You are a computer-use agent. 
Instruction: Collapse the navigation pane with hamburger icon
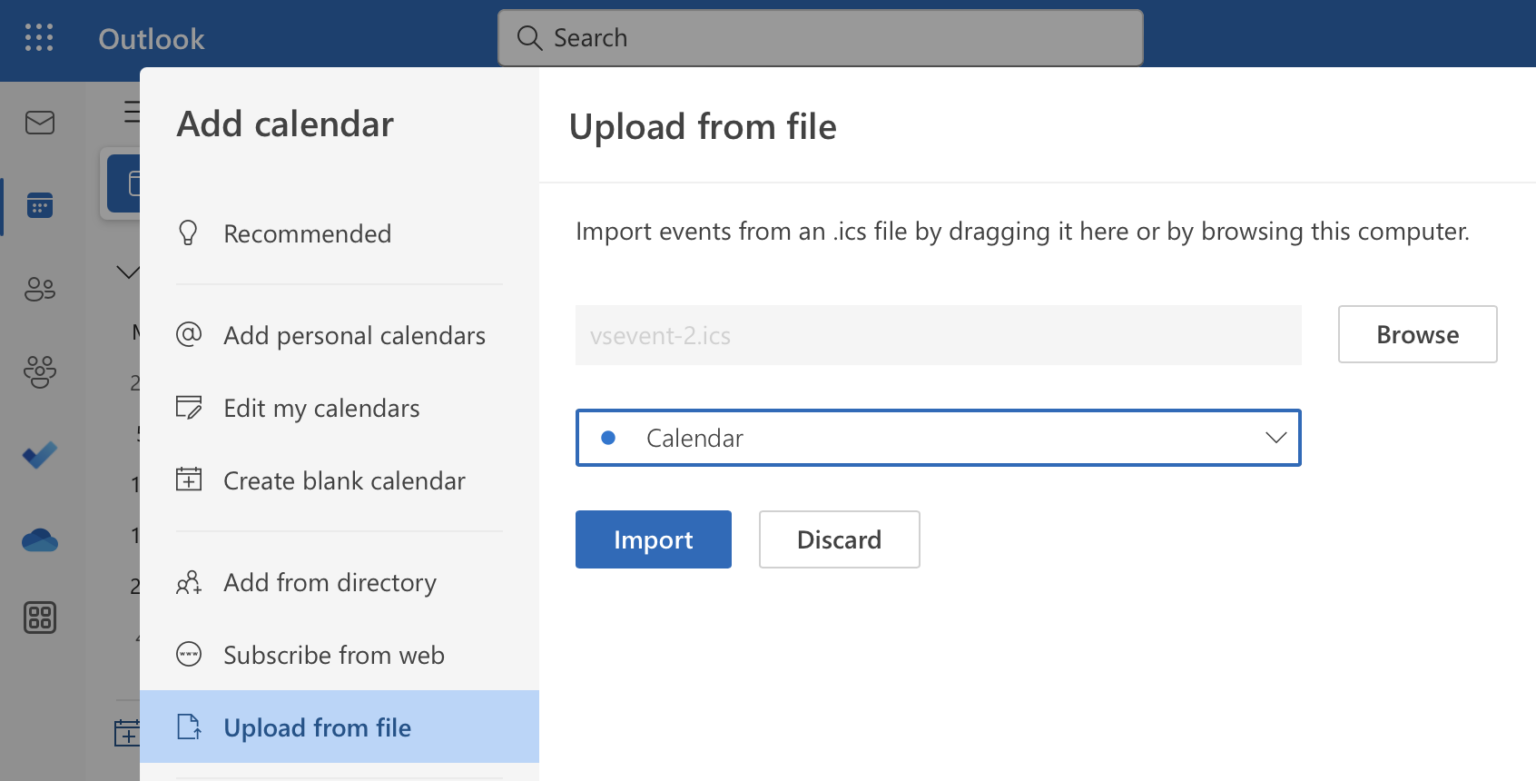click(133, 112)
